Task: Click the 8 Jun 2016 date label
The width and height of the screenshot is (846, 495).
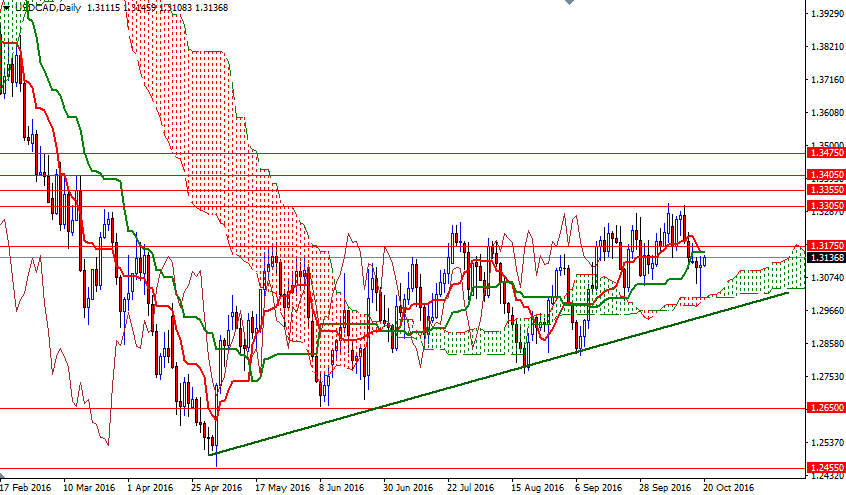Action: (342, 488)
